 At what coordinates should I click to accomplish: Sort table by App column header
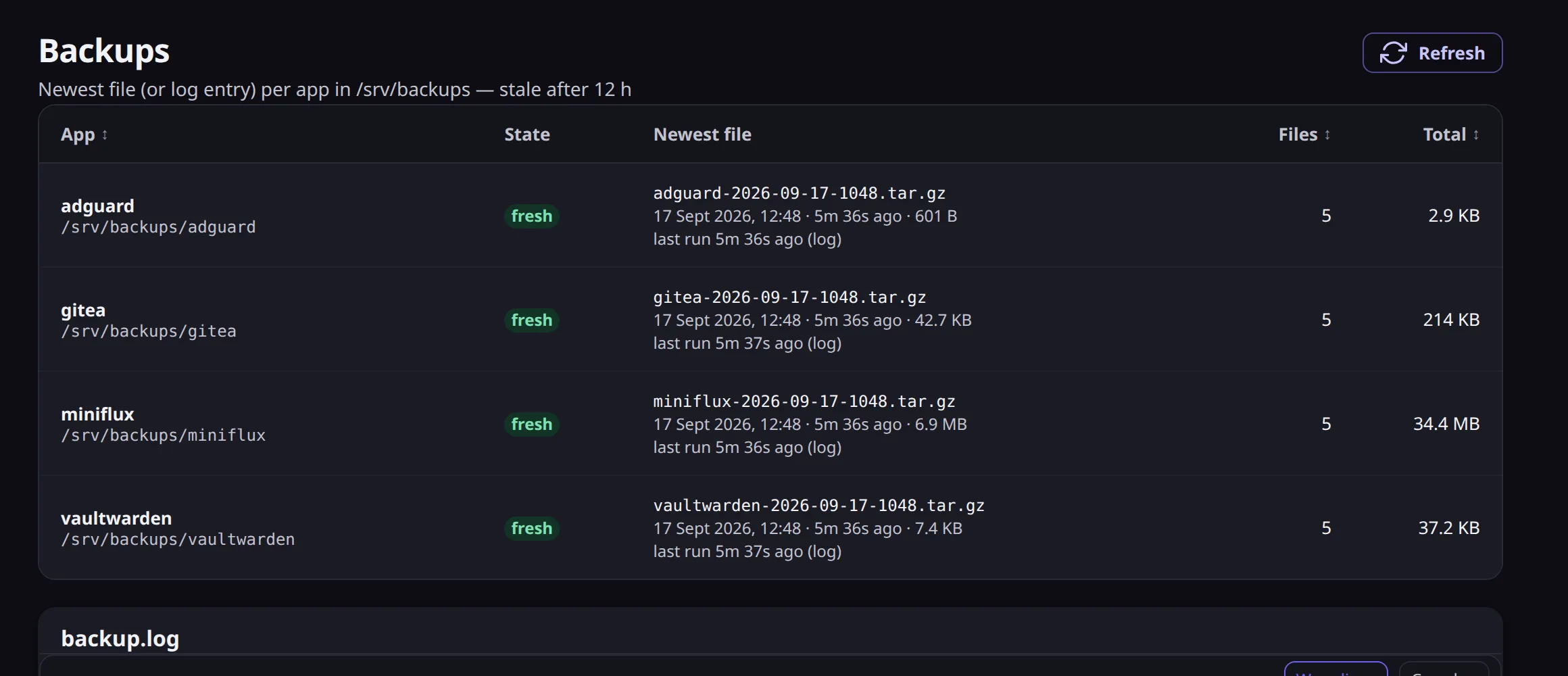(84, 135)
